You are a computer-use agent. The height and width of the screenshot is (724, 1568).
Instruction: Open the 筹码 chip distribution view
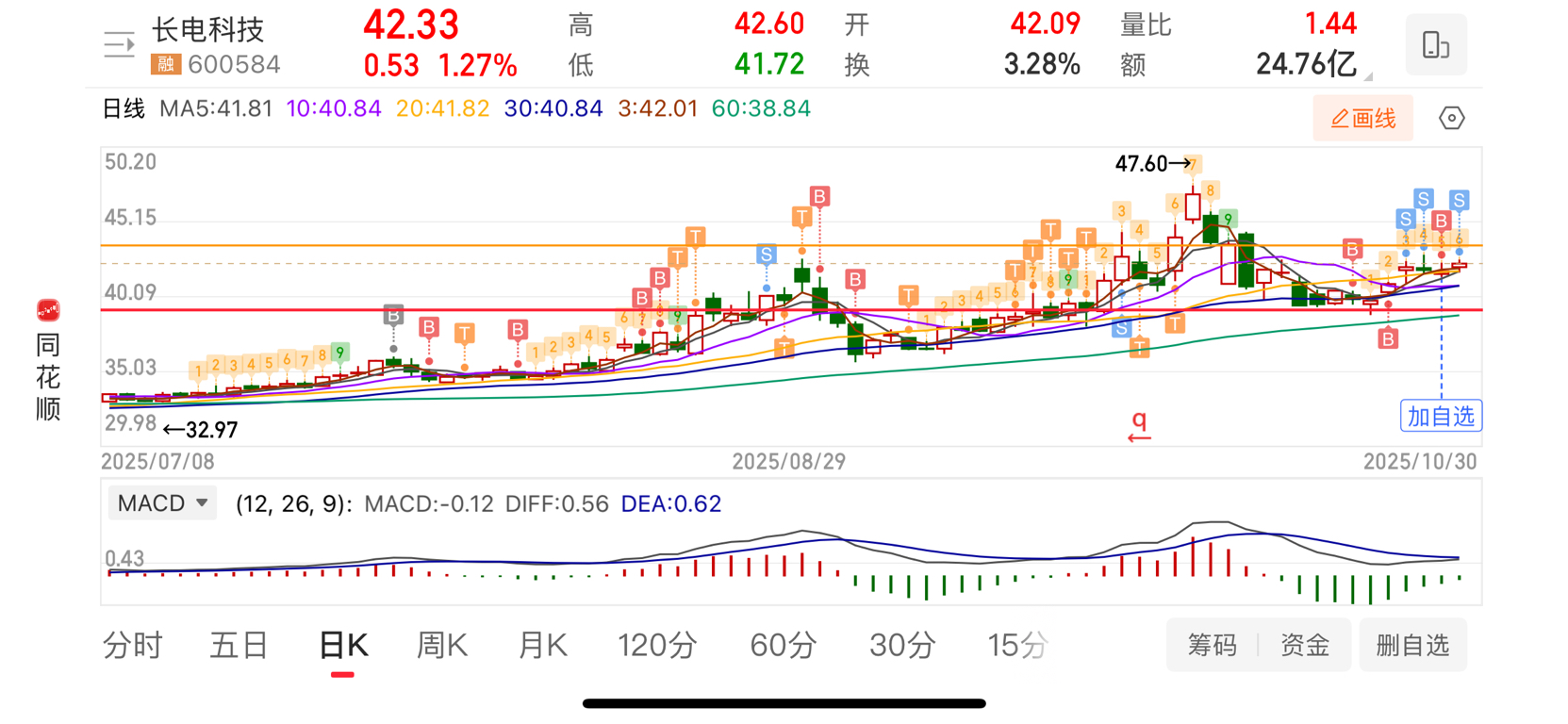(1212, 645)
